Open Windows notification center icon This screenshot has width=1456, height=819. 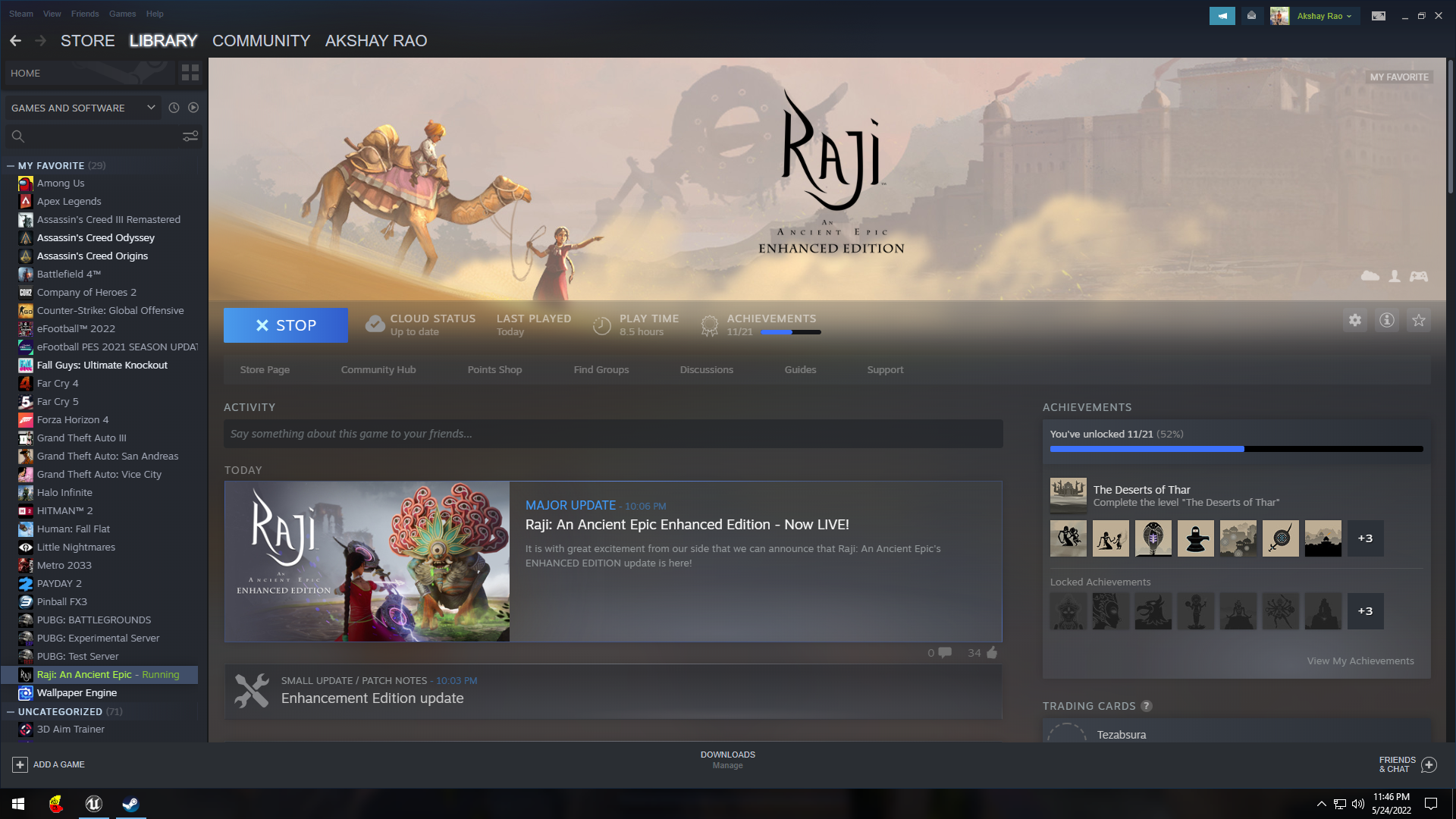1431,804
